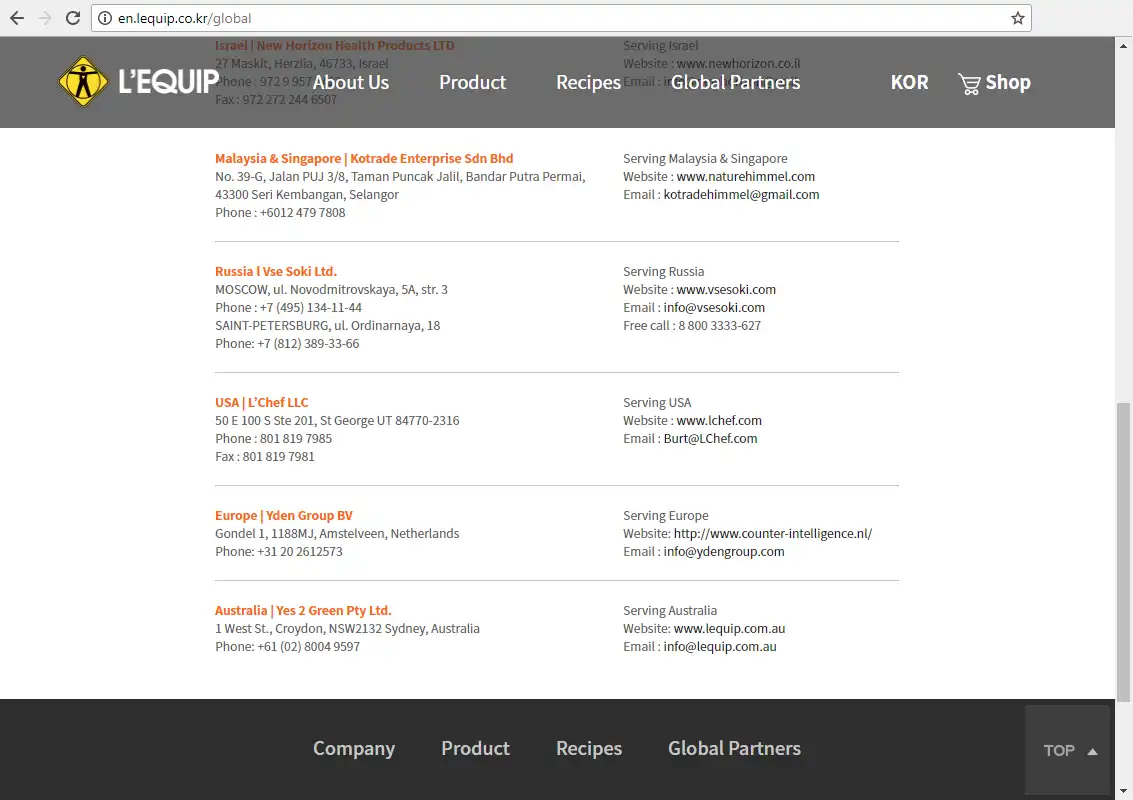Screen dimensions: 1133x800
Task: Jump to top with the TOP arrow button
Action: (1067, 750)
